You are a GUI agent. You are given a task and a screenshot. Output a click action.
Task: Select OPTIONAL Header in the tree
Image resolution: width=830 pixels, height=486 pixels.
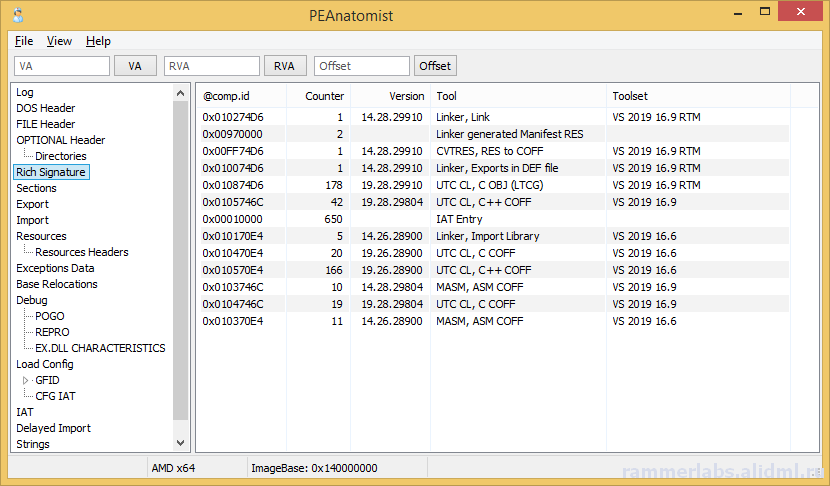click(x=60, y=140)
